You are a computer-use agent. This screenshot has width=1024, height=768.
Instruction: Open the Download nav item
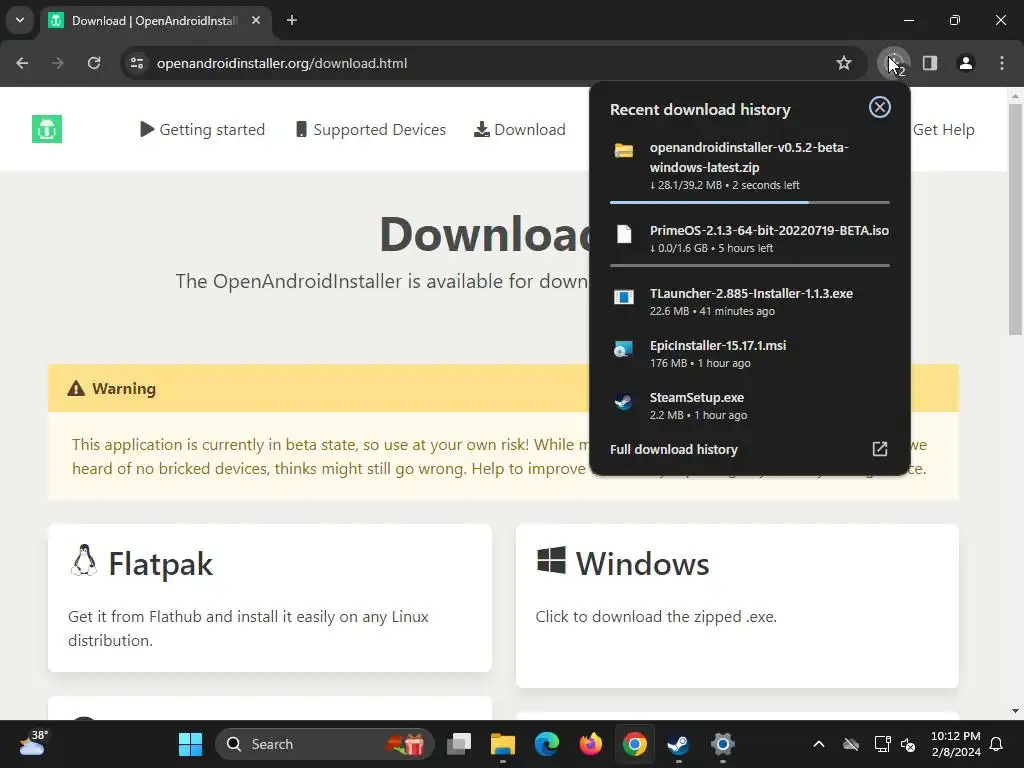[520, 129]
